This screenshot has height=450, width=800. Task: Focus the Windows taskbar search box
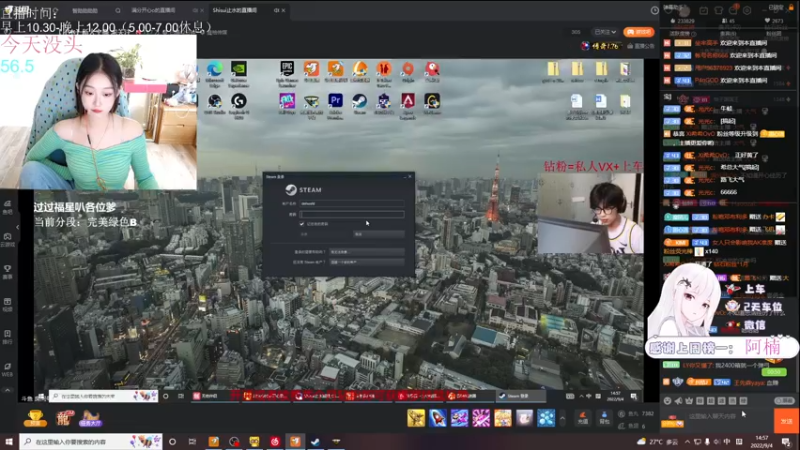click(91, 441)
